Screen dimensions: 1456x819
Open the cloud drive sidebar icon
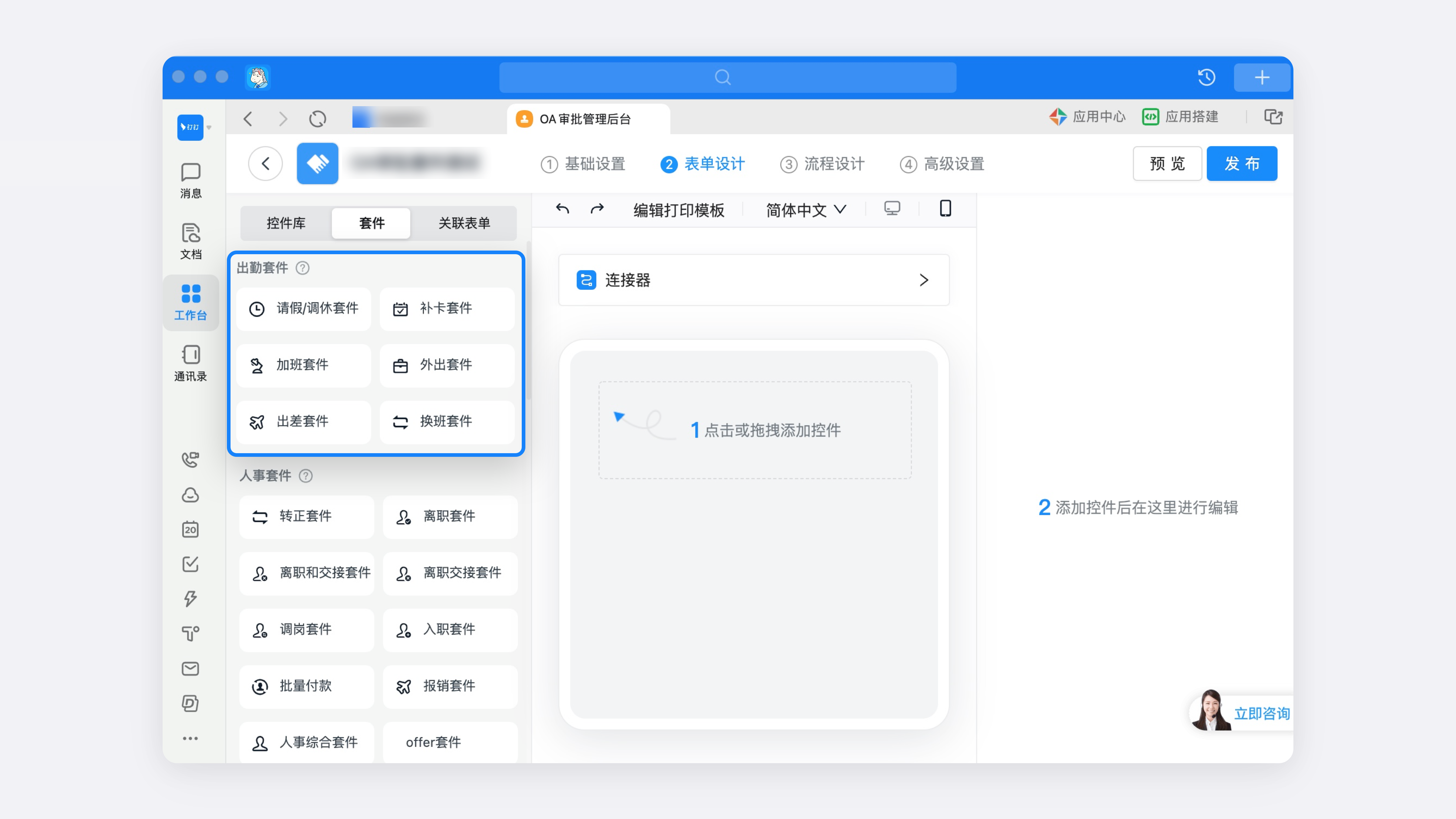click(x=190, y=494)
